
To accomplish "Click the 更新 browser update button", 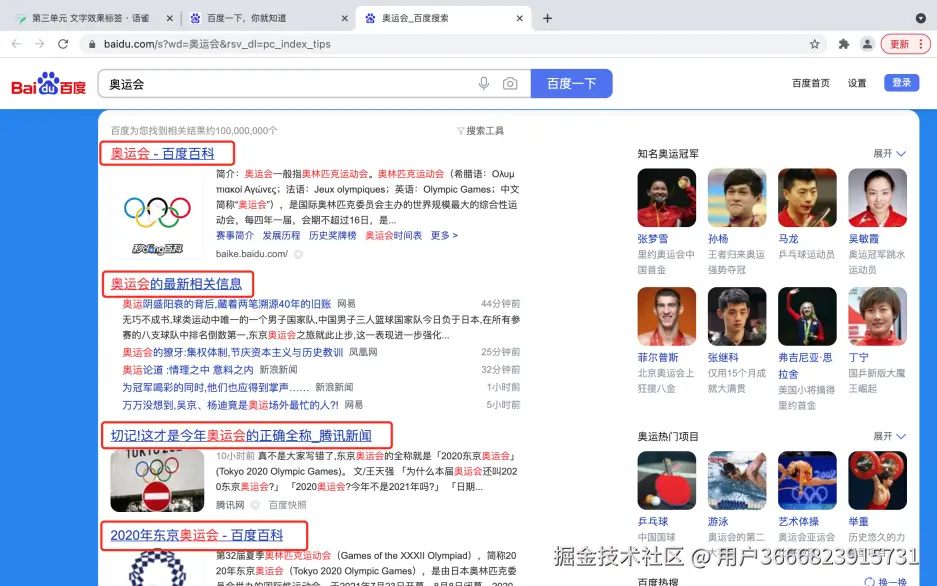I will pyautogui.click(x=899, y=44).
